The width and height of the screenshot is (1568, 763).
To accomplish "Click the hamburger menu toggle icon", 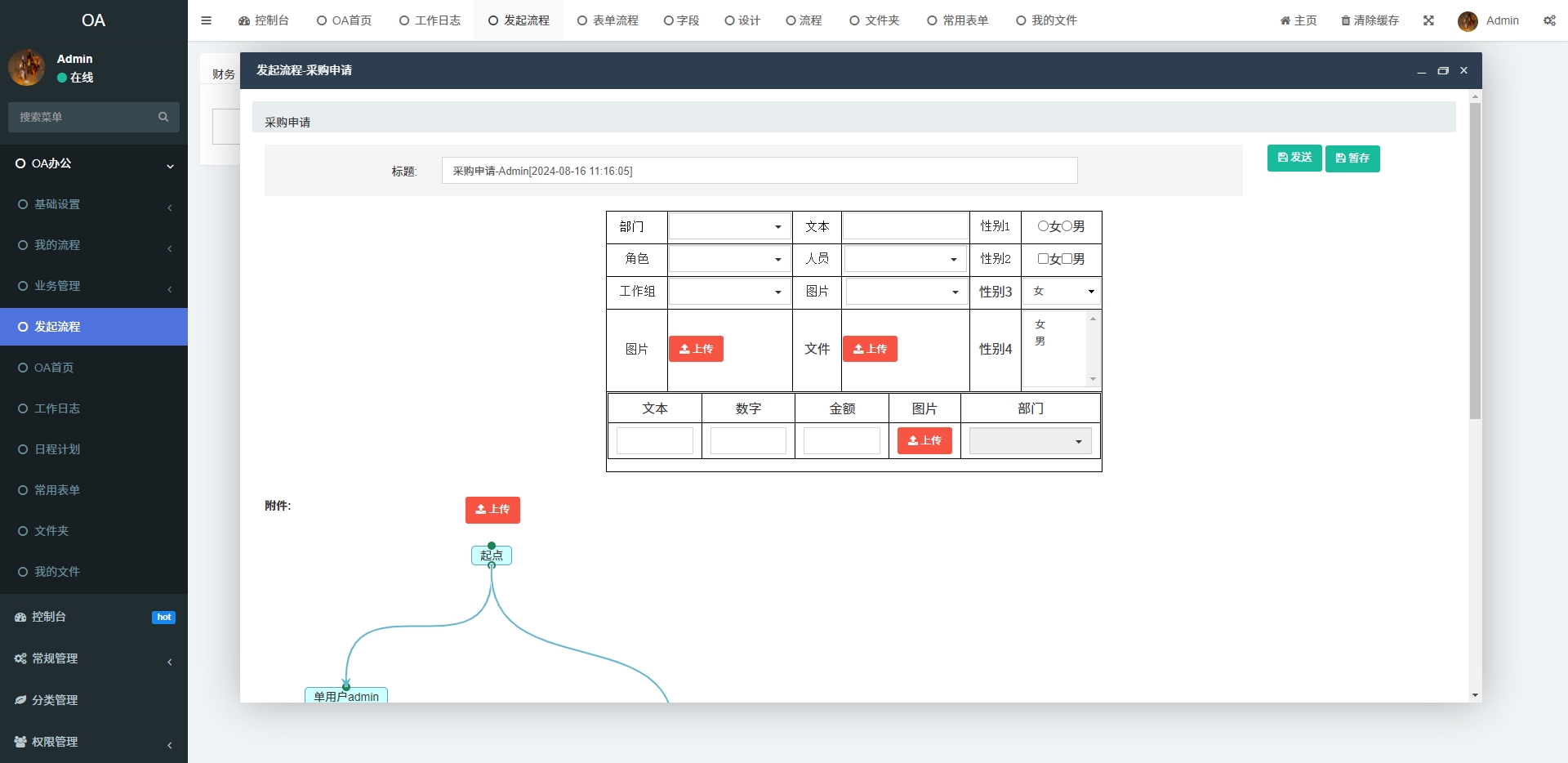I will 206,20.
